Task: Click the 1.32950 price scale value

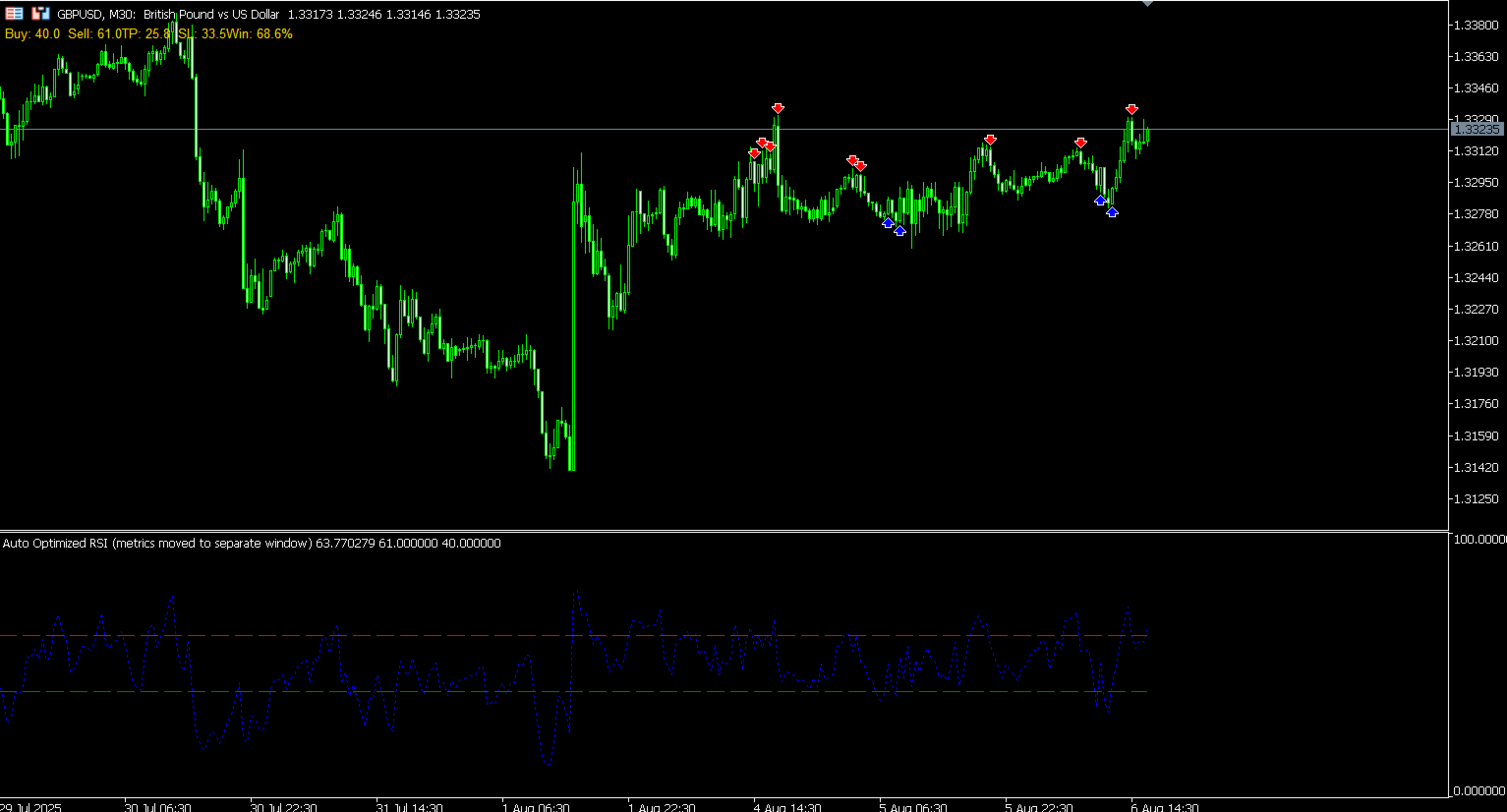Action: point(1476,182)
